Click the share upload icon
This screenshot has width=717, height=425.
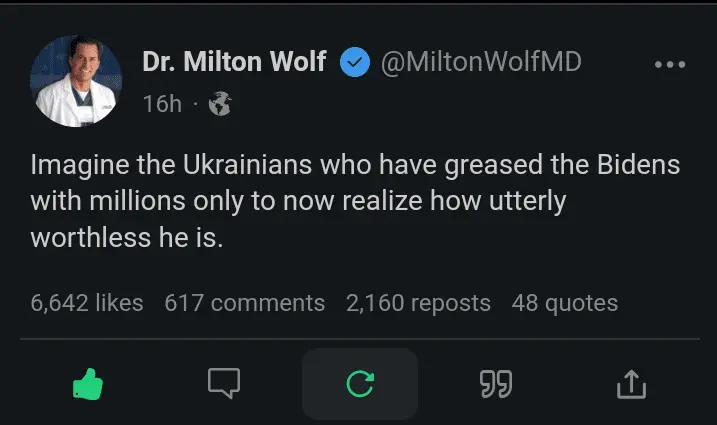click(632, 384)
